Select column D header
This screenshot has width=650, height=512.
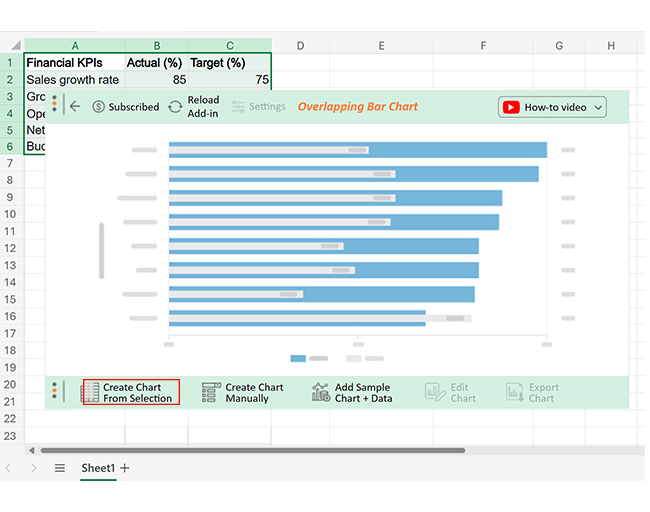[301, 46]
